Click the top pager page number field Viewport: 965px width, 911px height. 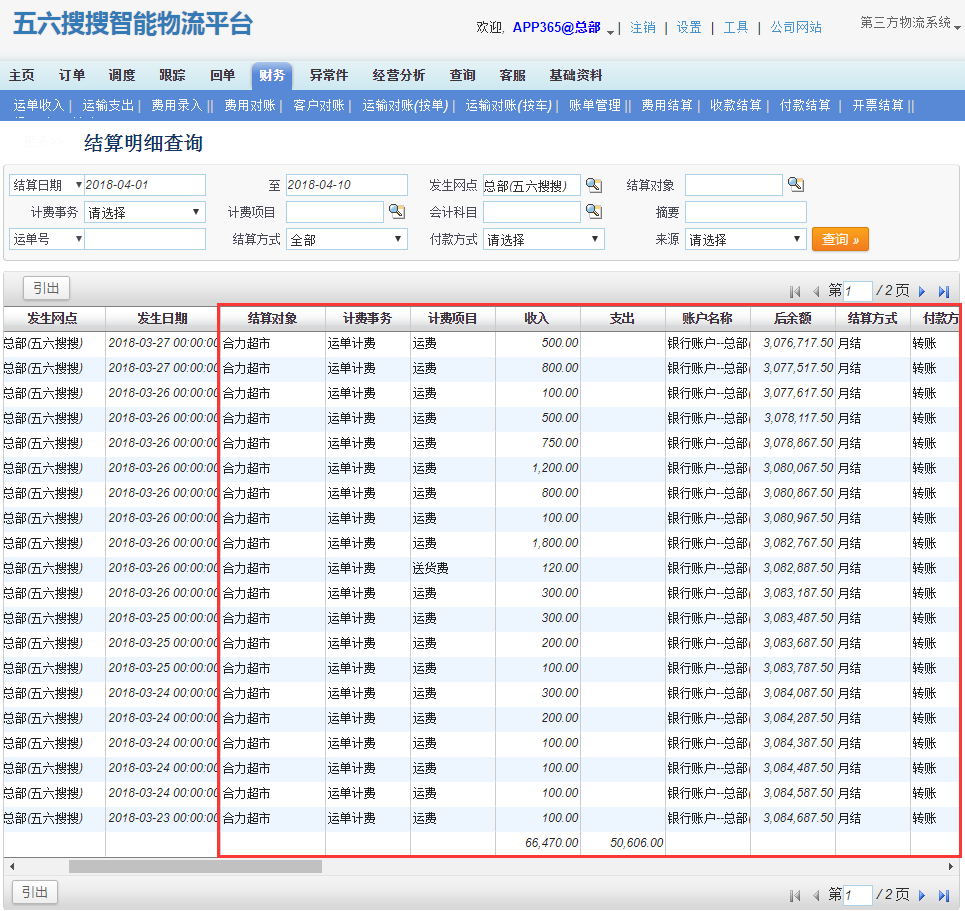857,291
